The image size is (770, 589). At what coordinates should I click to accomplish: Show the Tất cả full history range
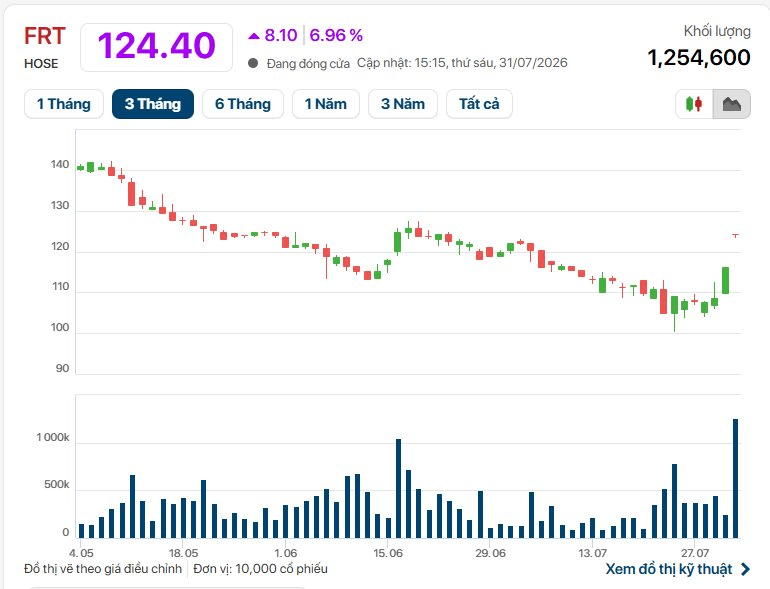click(479, 104)
